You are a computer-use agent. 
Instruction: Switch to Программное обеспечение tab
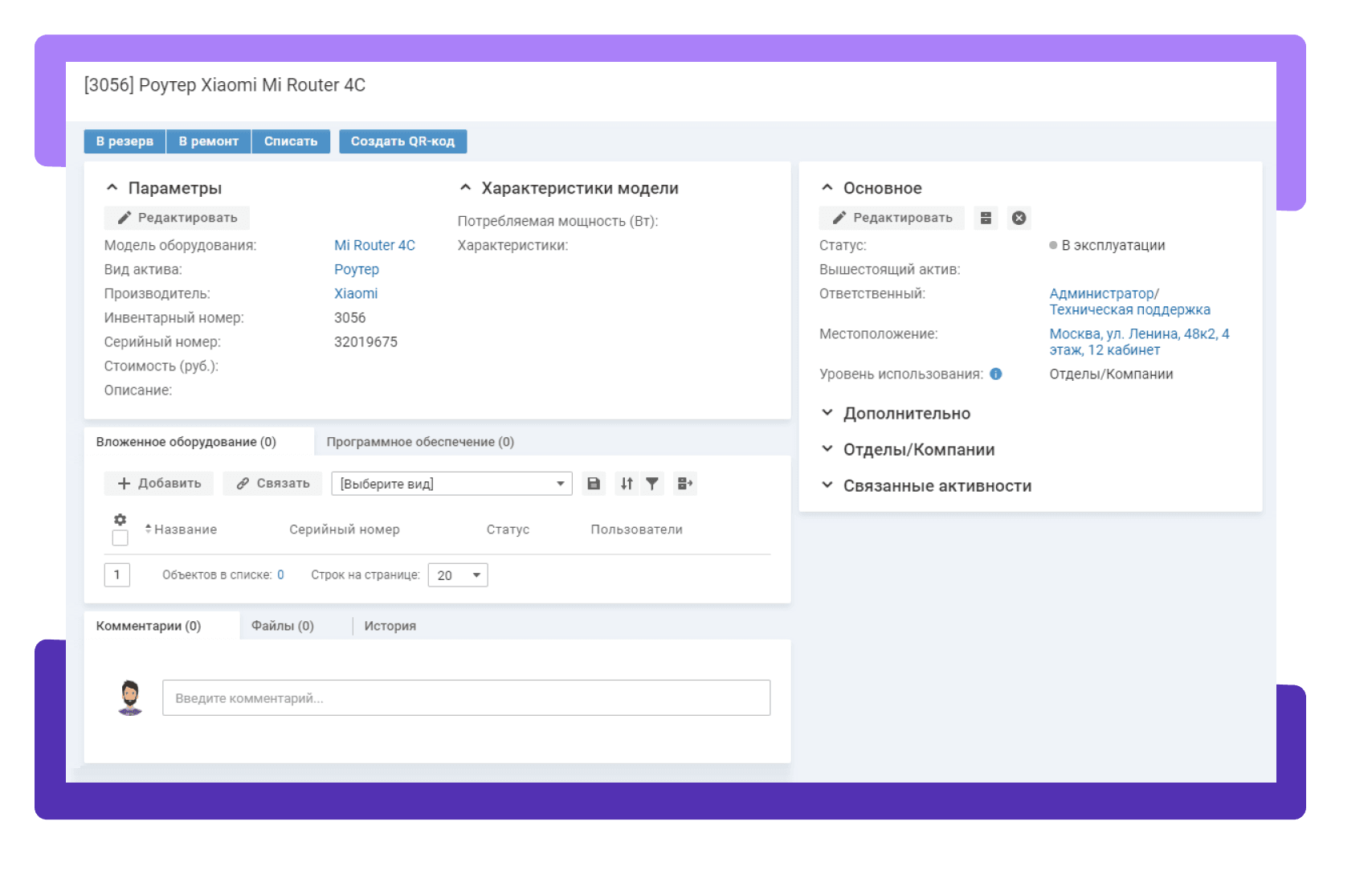(419, 442)
